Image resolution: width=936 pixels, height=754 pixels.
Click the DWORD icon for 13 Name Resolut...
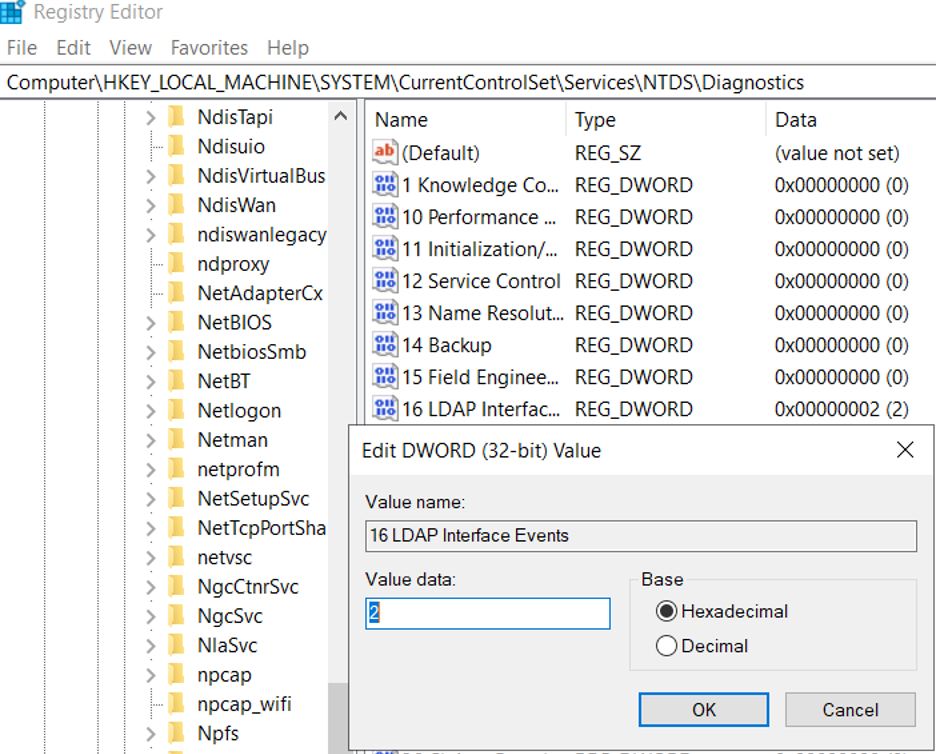384,312
